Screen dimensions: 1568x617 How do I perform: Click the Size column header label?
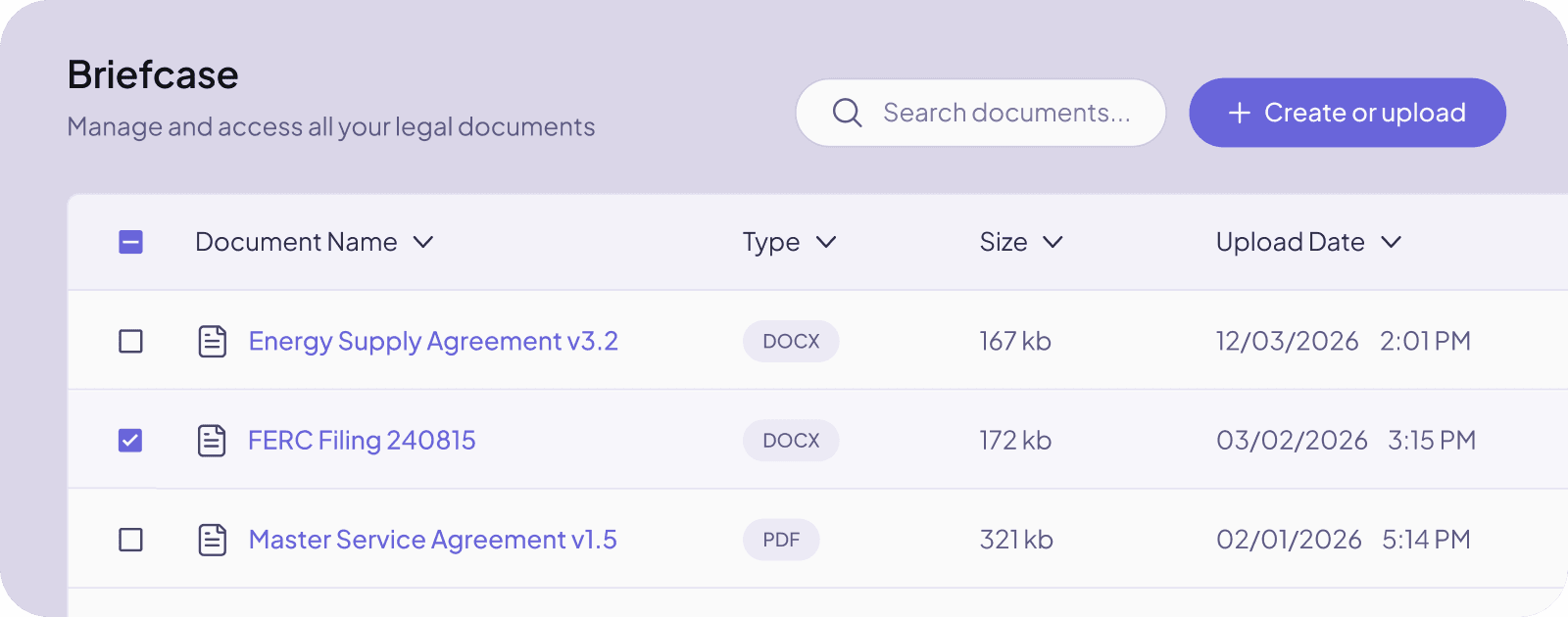click(x=1004, y=242)
